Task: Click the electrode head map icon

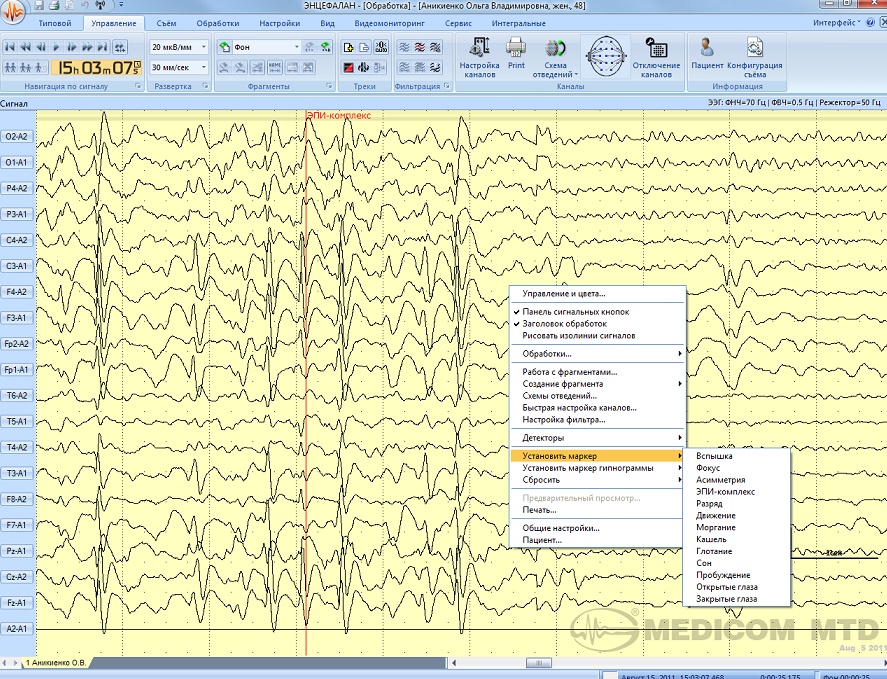Action: 606,57
